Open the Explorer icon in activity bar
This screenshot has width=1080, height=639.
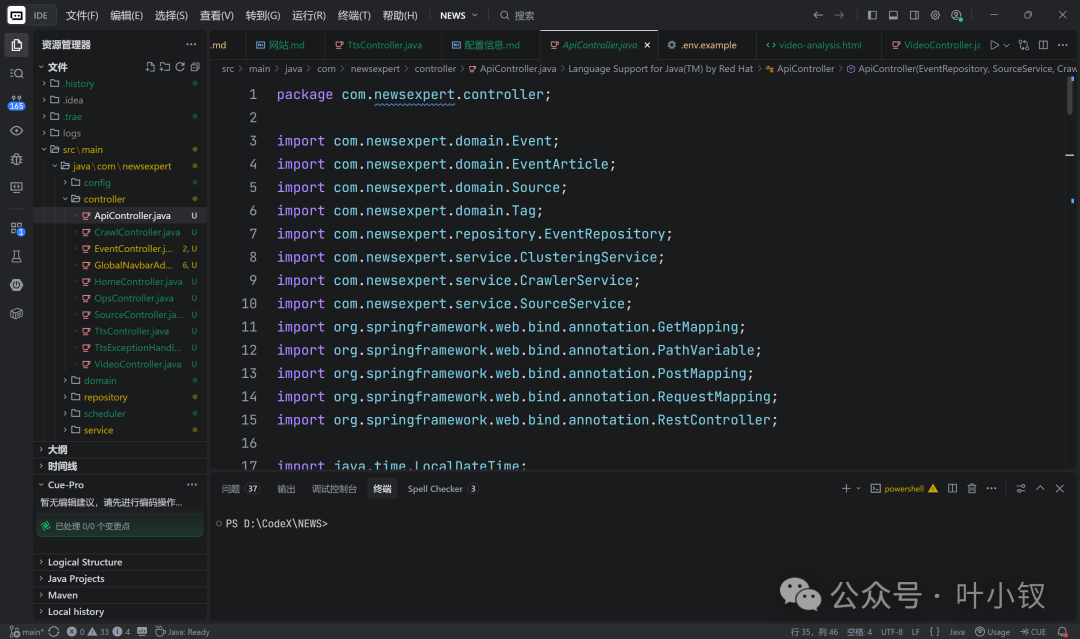click(17, 45)
